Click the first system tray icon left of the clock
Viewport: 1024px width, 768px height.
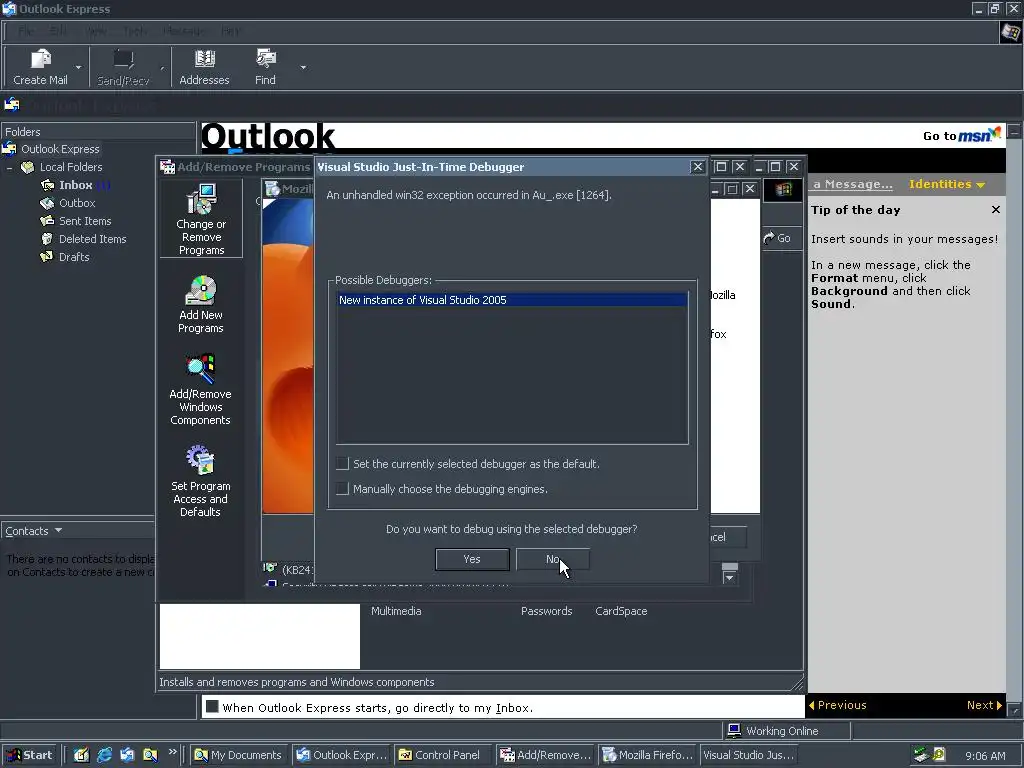click(x=921, y=755)
